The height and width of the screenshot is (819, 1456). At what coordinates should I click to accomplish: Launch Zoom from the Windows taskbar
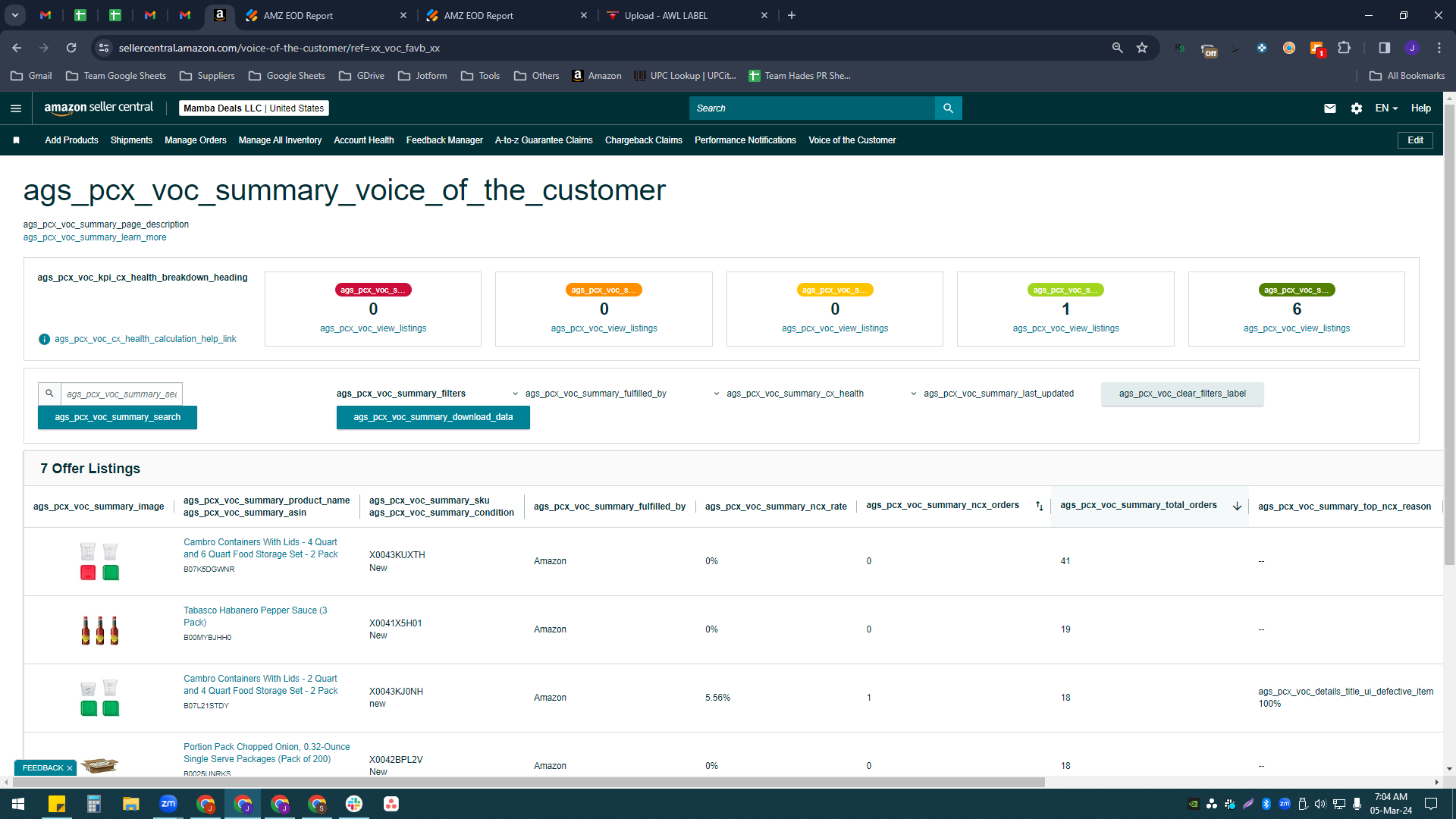click(168, 803)
